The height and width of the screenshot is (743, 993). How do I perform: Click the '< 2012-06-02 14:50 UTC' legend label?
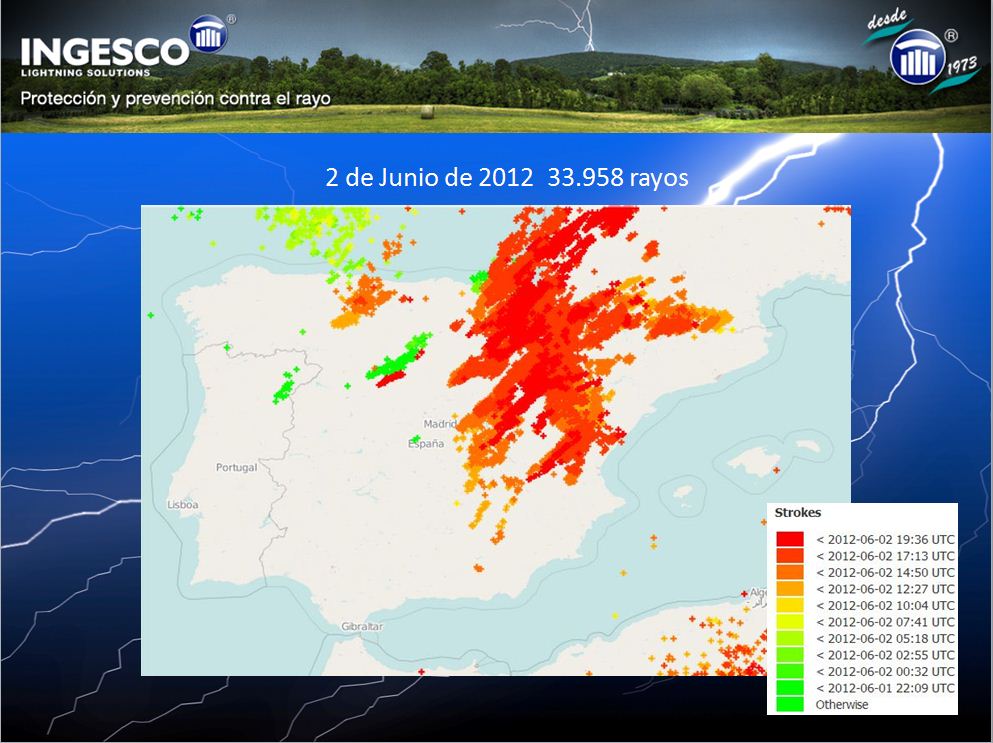884,572
